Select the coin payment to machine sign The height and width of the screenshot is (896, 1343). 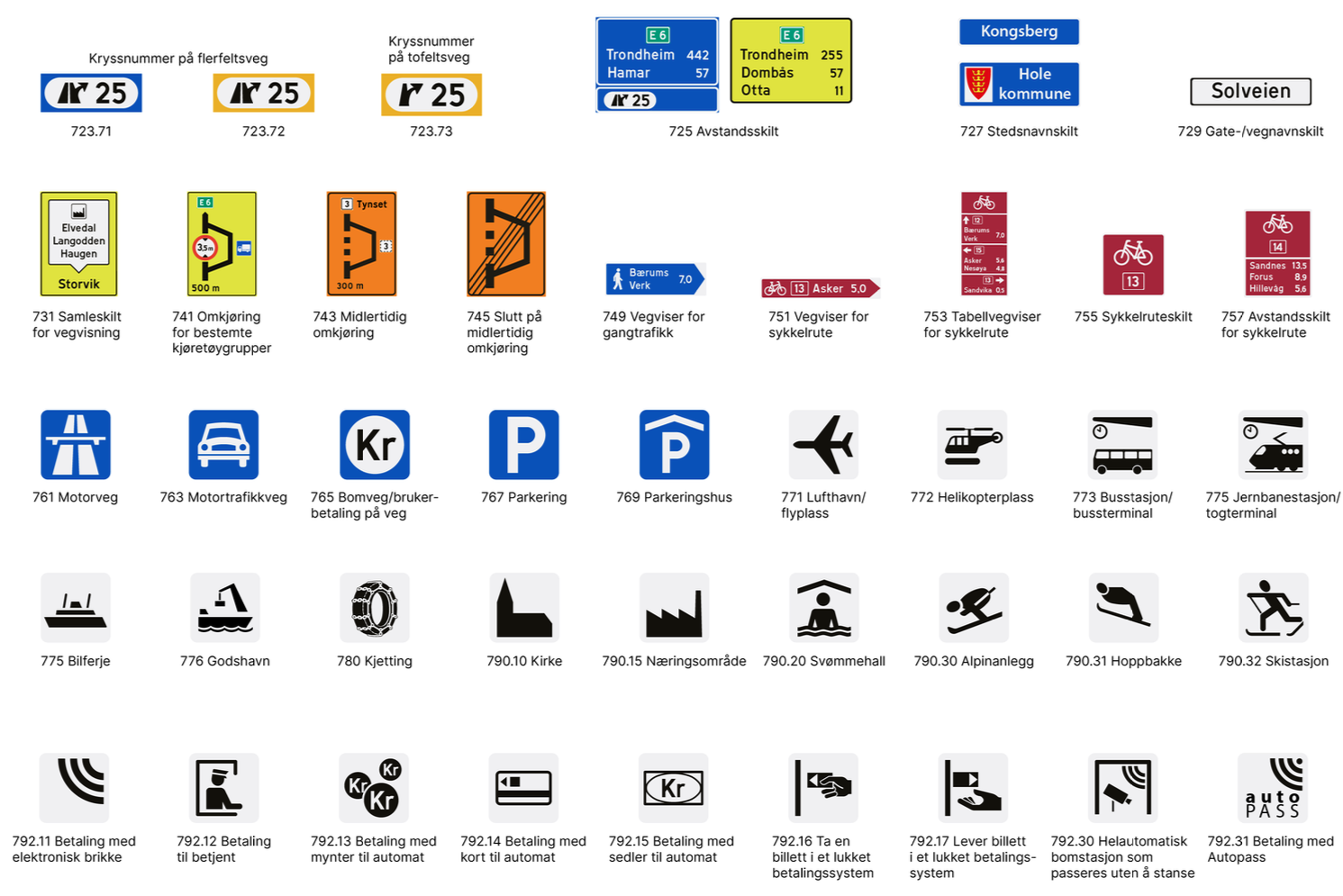pos(374,788)
